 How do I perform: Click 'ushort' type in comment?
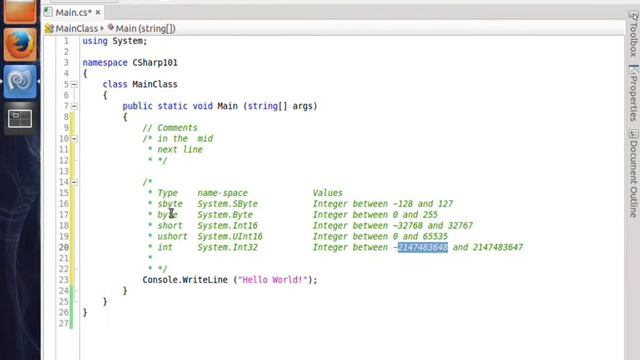172,236
